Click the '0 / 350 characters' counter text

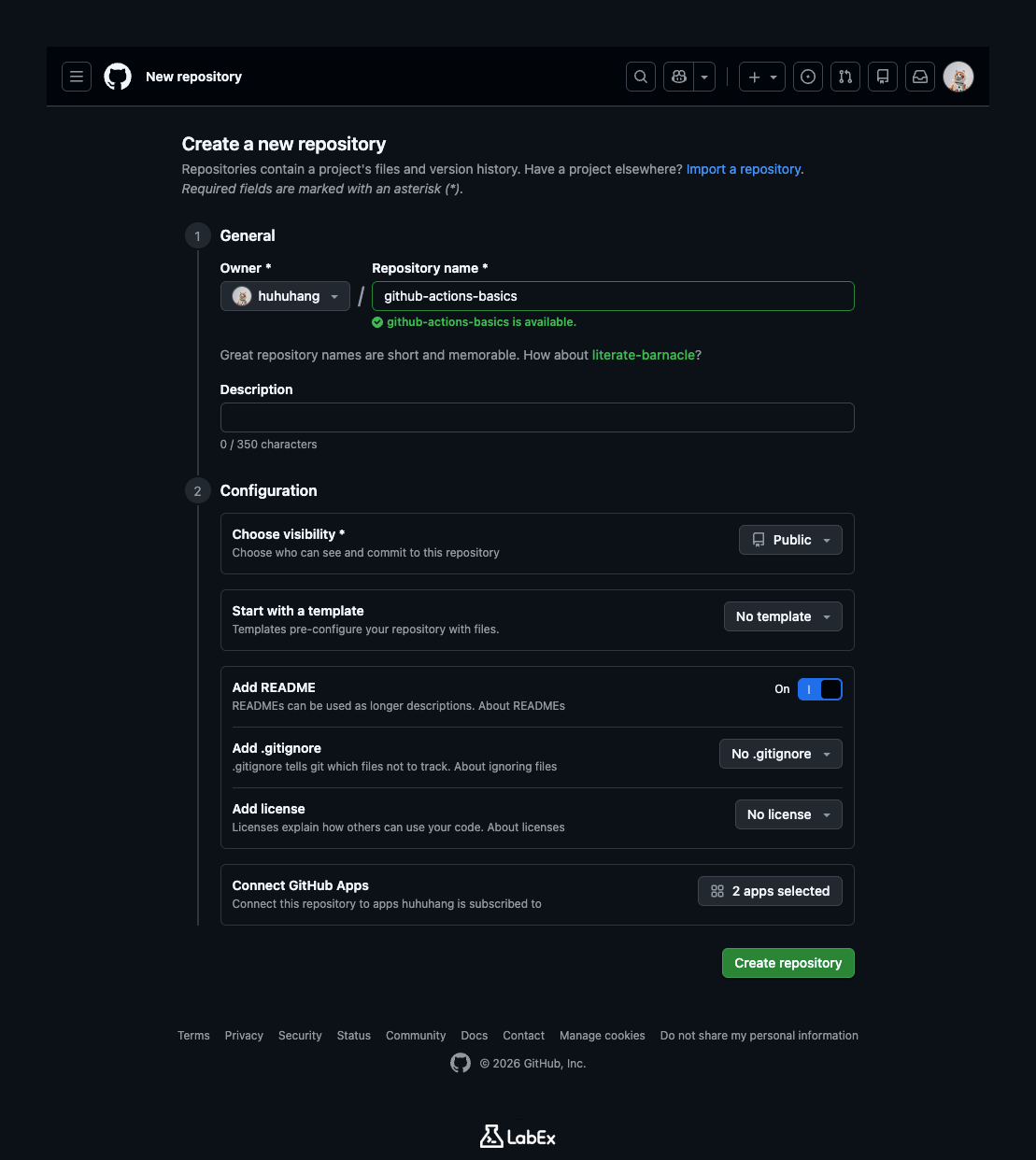269,445
